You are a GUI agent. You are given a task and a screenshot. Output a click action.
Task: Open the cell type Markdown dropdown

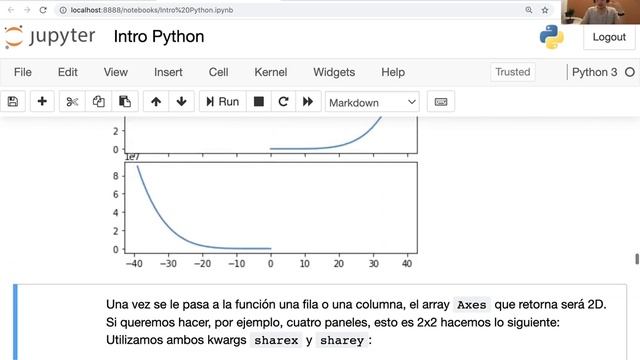(372, 102)
